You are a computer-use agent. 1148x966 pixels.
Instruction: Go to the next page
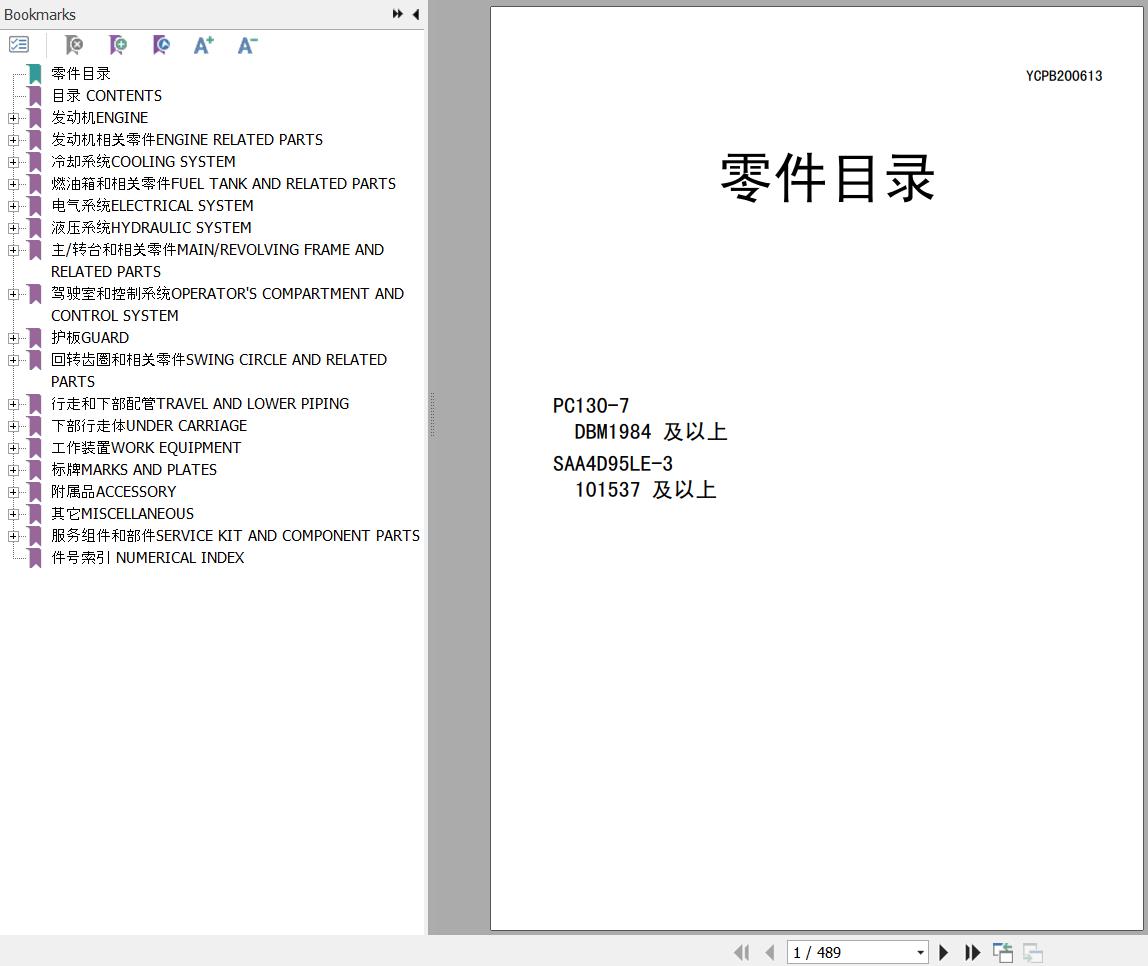944,952
